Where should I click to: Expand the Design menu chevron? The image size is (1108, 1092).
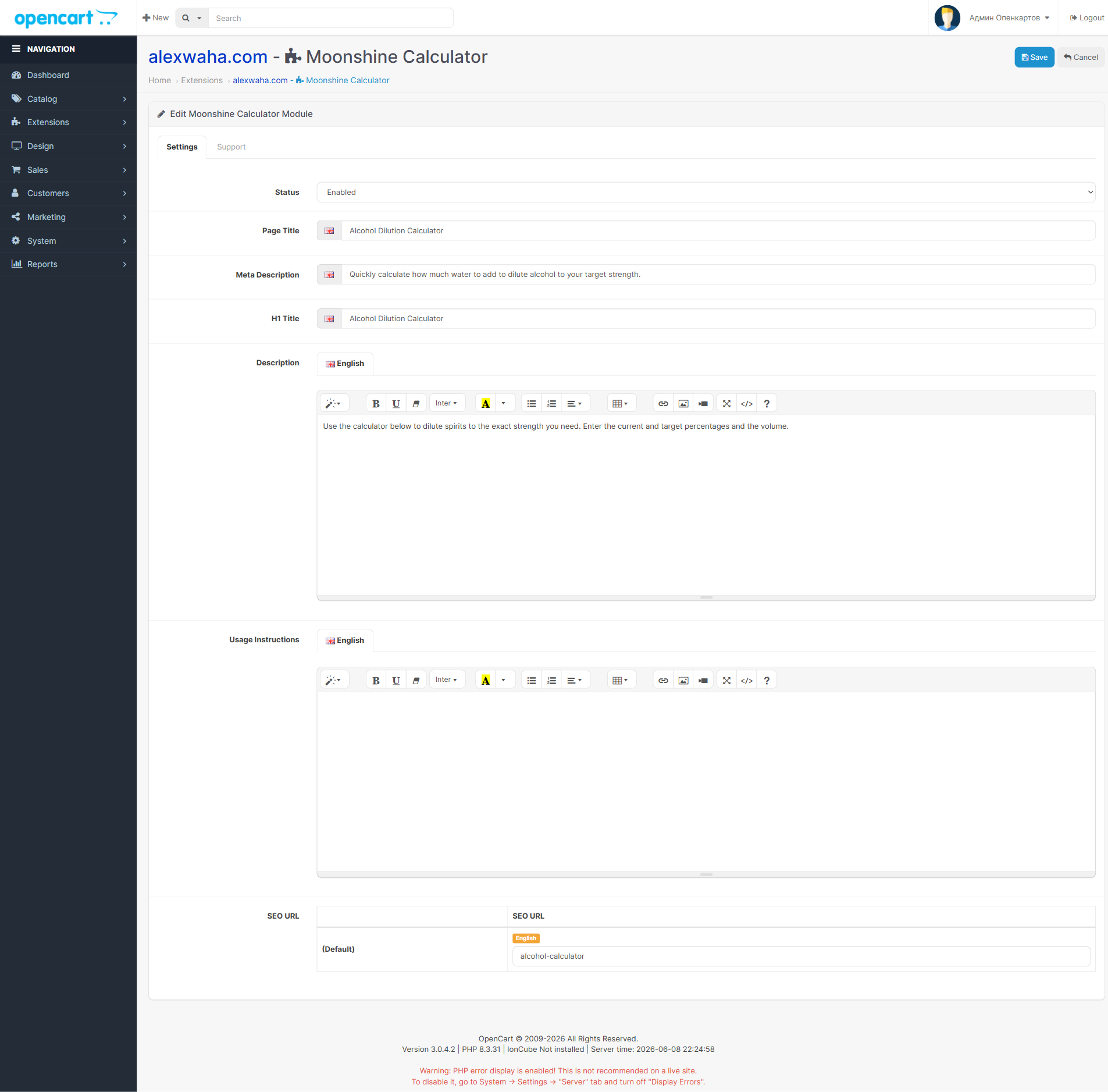coord(124,146)
